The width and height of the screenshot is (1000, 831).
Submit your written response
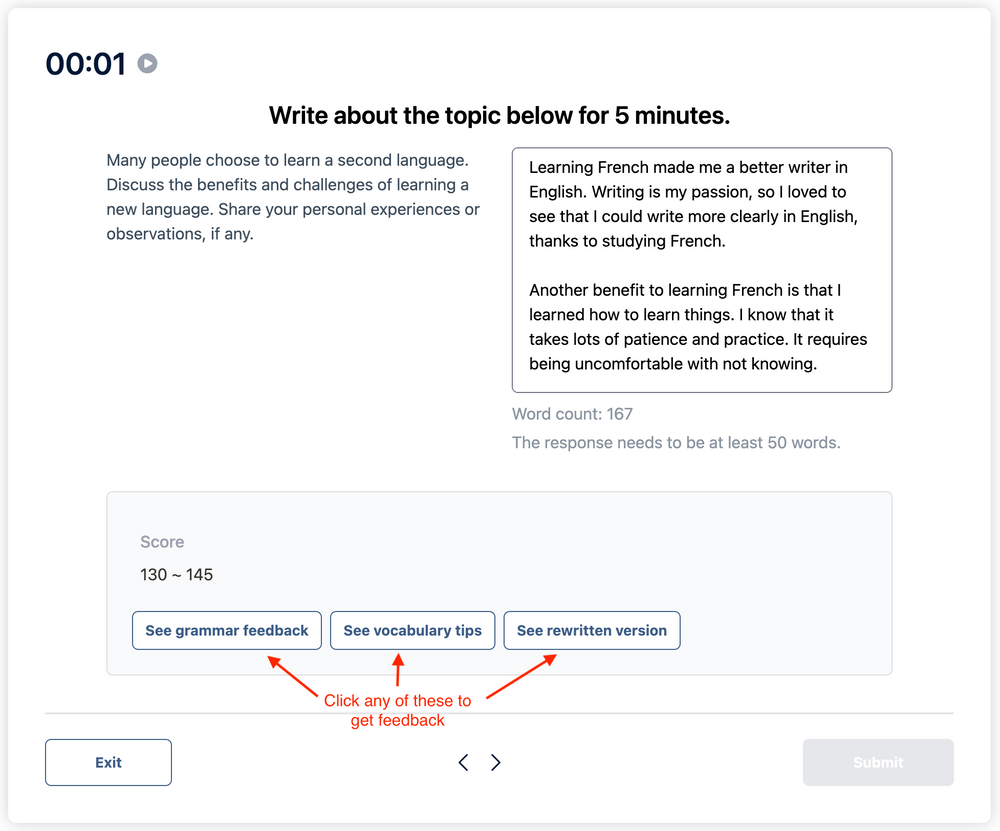877,762
